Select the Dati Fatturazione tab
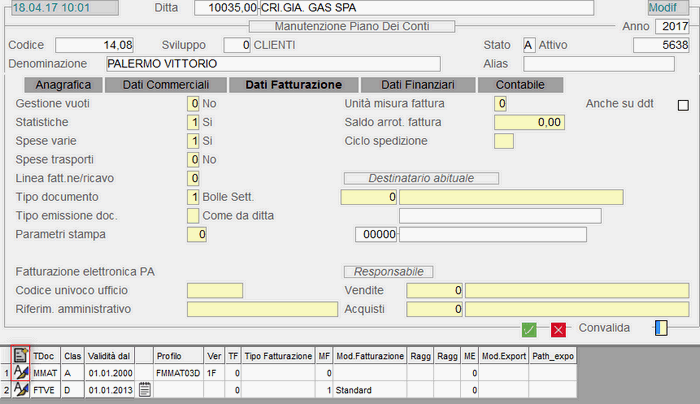Viewport: 700px width, 404px height. tap(294, 85)
